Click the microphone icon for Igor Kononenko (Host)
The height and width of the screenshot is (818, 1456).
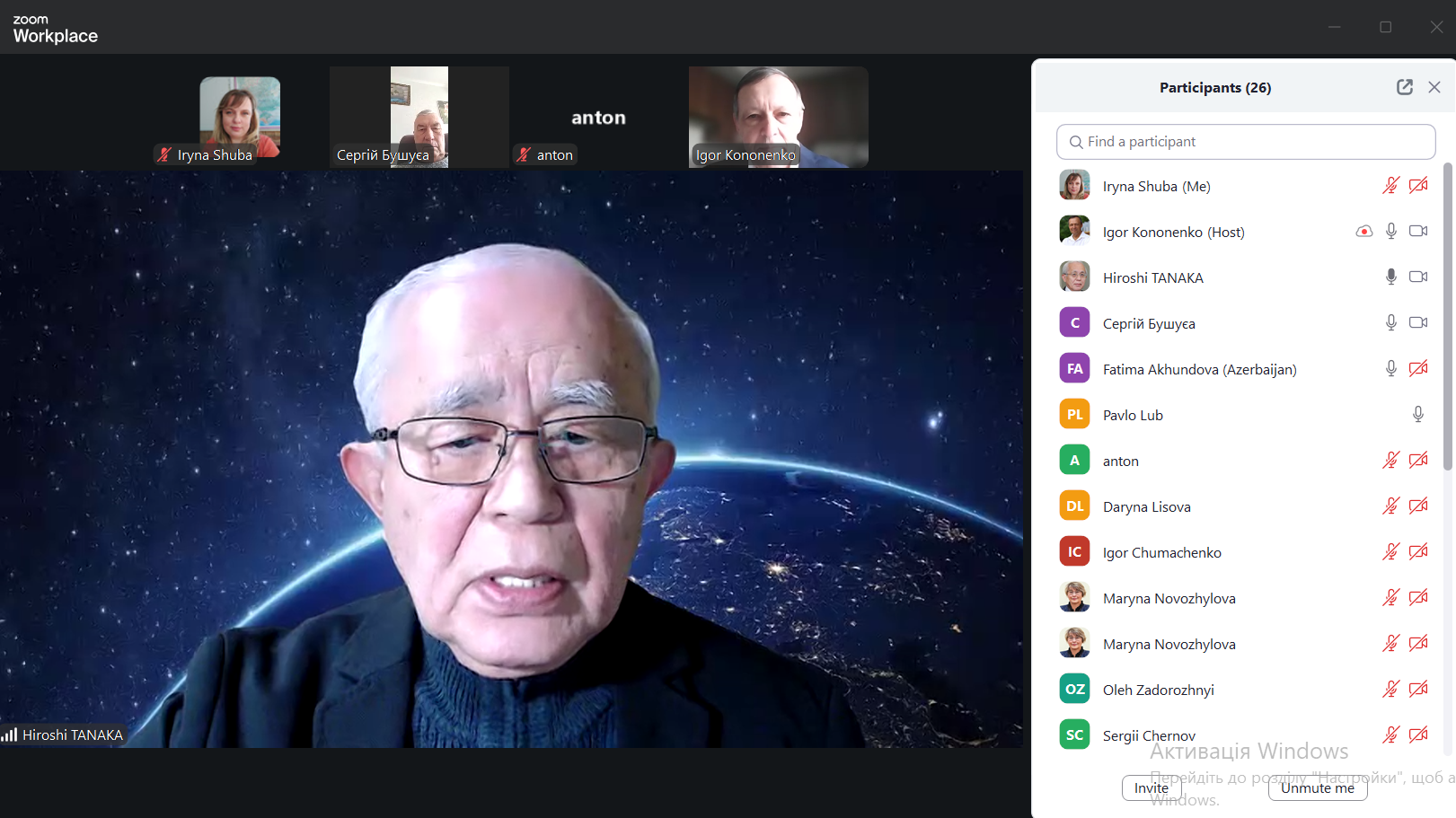1390,231
